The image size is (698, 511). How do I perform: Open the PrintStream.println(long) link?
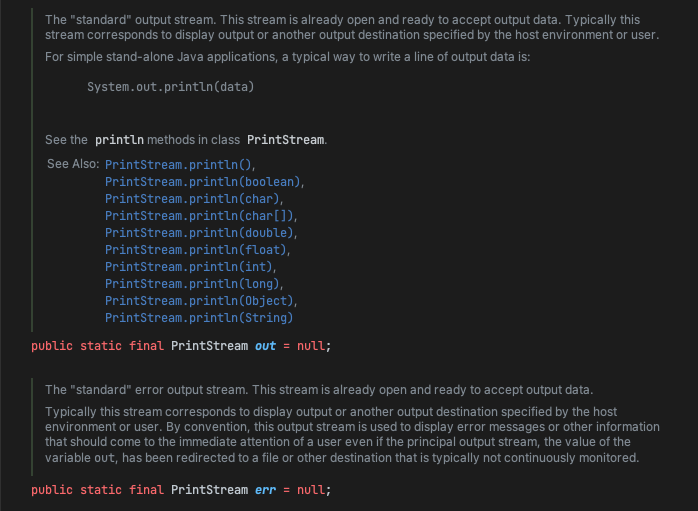(193, 284)
